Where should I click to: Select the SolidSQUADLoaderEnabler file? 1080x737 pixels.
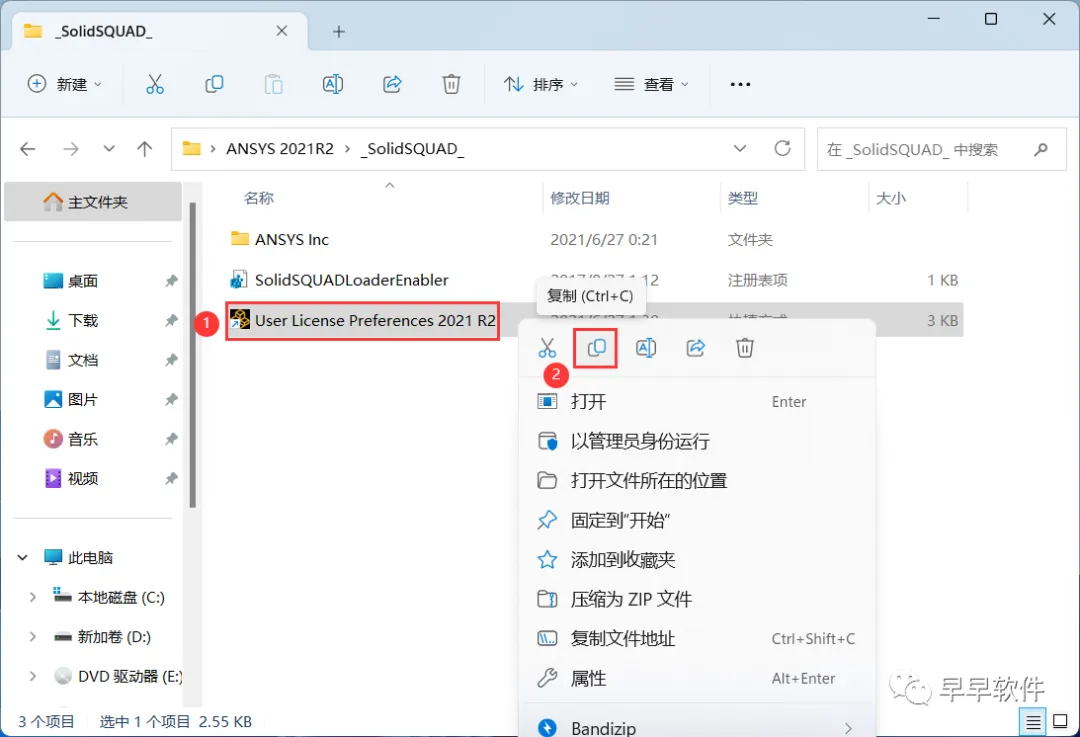coord(351,280)
